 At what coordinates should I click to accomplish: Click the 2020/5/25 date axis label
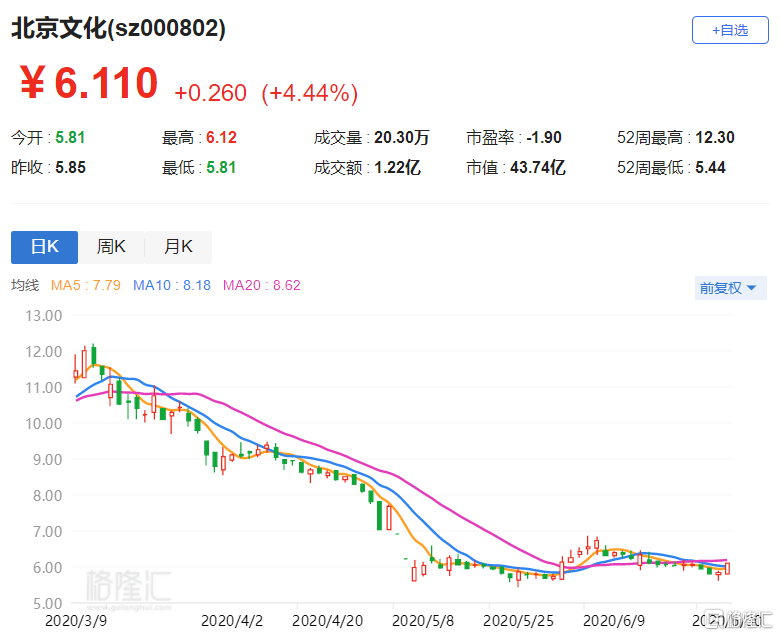[x=518, y=621]
